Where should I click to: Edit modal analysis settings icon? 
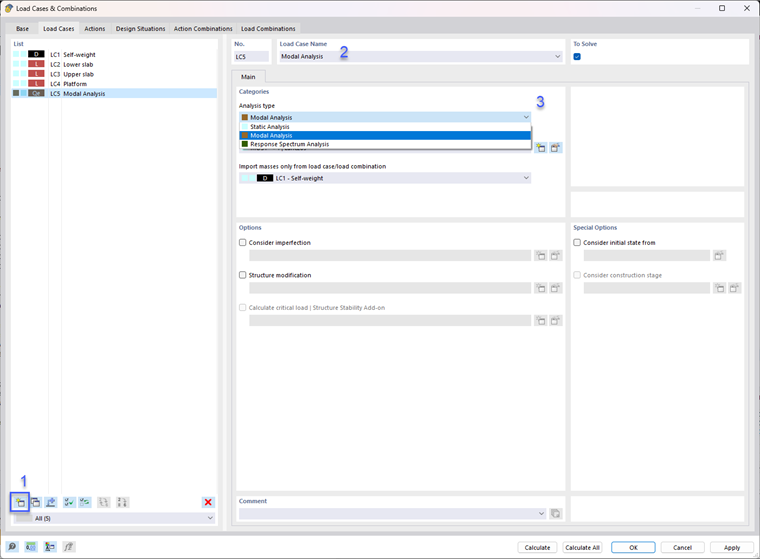[555, 148]
